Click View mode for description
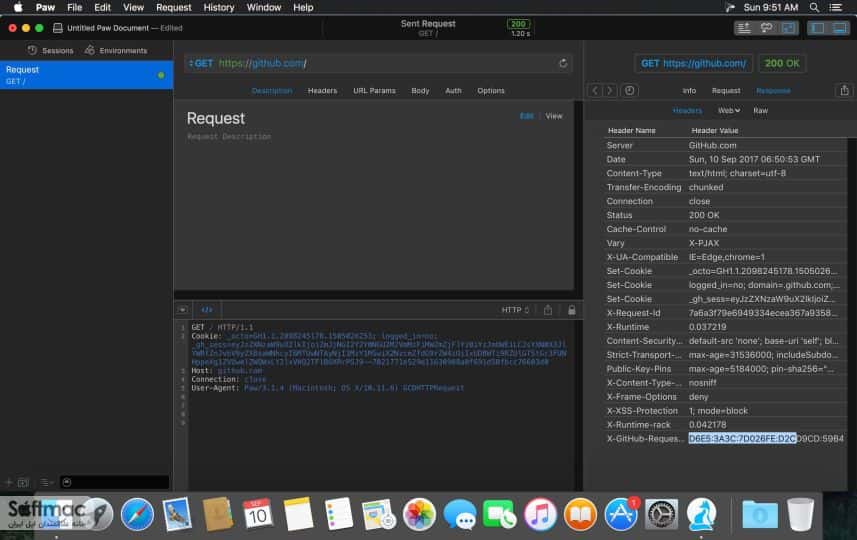The image size is (857, 540). 554,116
